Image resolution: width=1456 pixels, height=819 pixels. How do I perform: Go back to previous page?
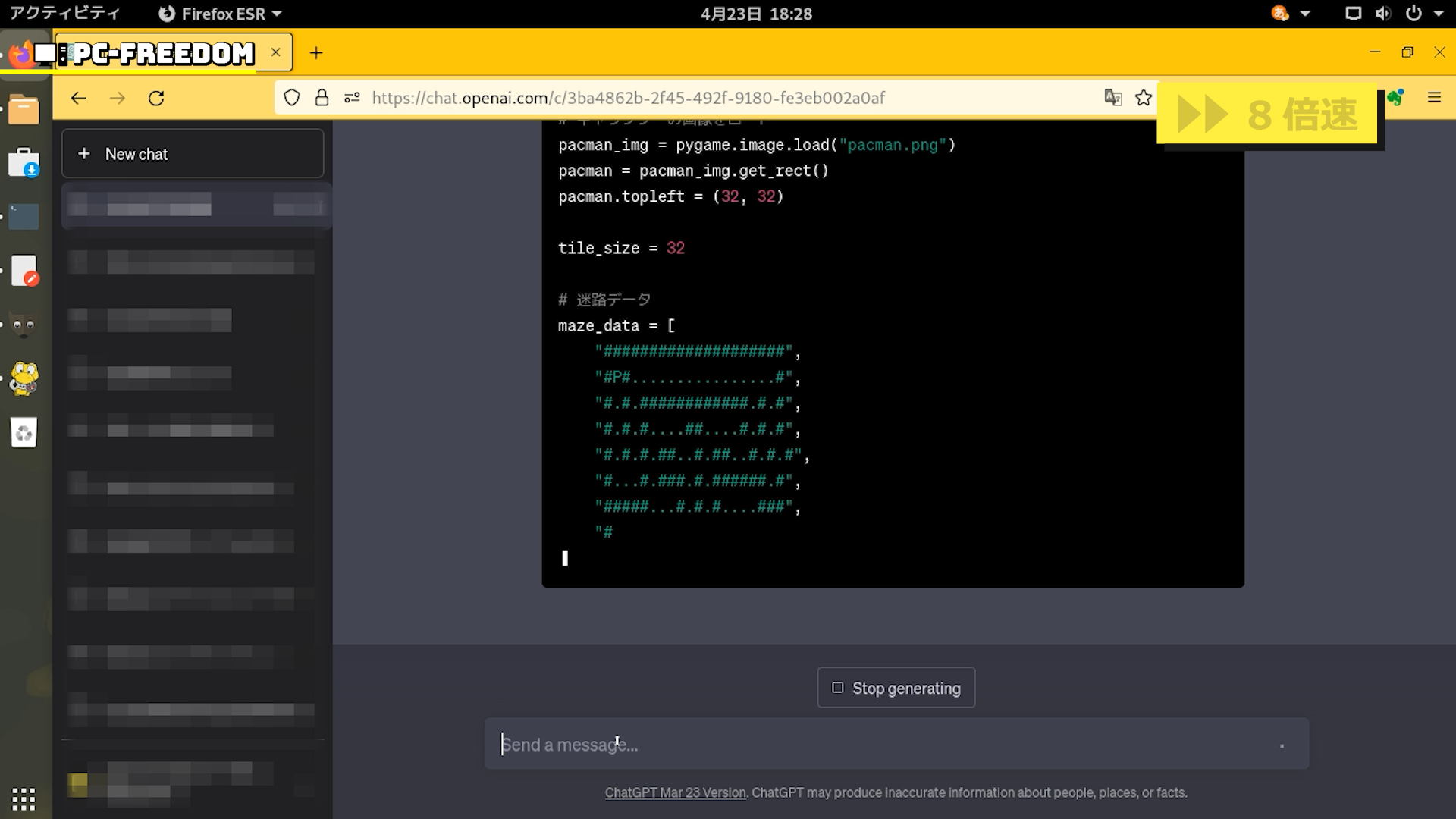79,98
